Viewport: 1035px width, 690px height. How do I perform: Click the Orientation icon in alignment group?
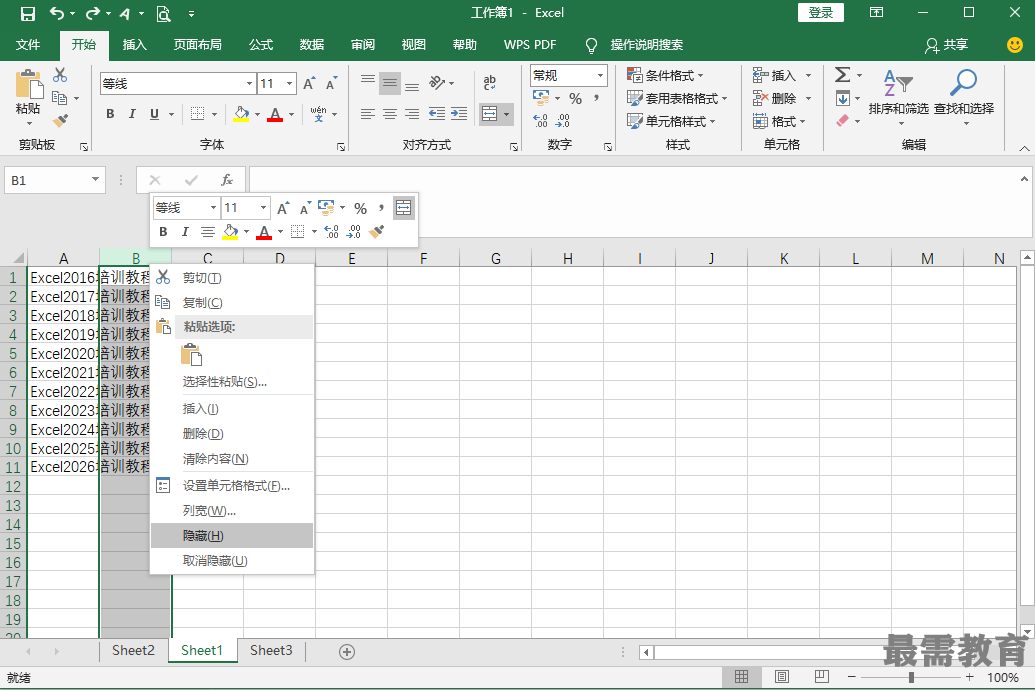[x=437, y=83]
